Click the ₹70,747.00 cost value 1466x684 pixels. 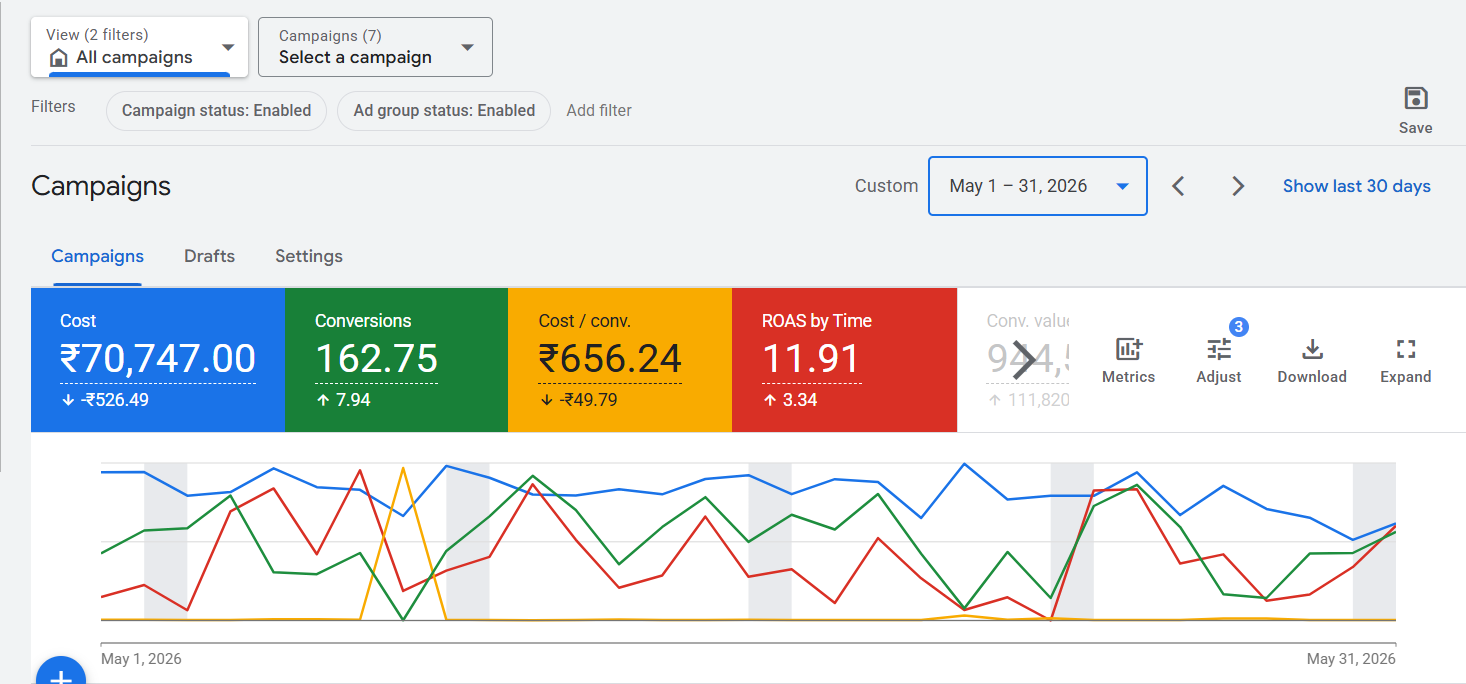click(158, 359)
